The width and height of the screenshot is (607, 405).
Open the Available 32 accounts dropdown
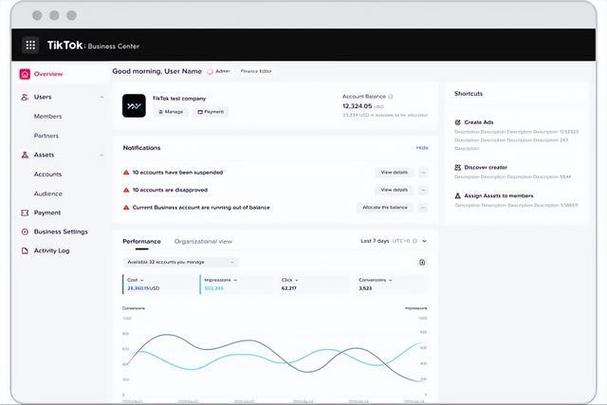pyautogui.click(x=181, y=262)
